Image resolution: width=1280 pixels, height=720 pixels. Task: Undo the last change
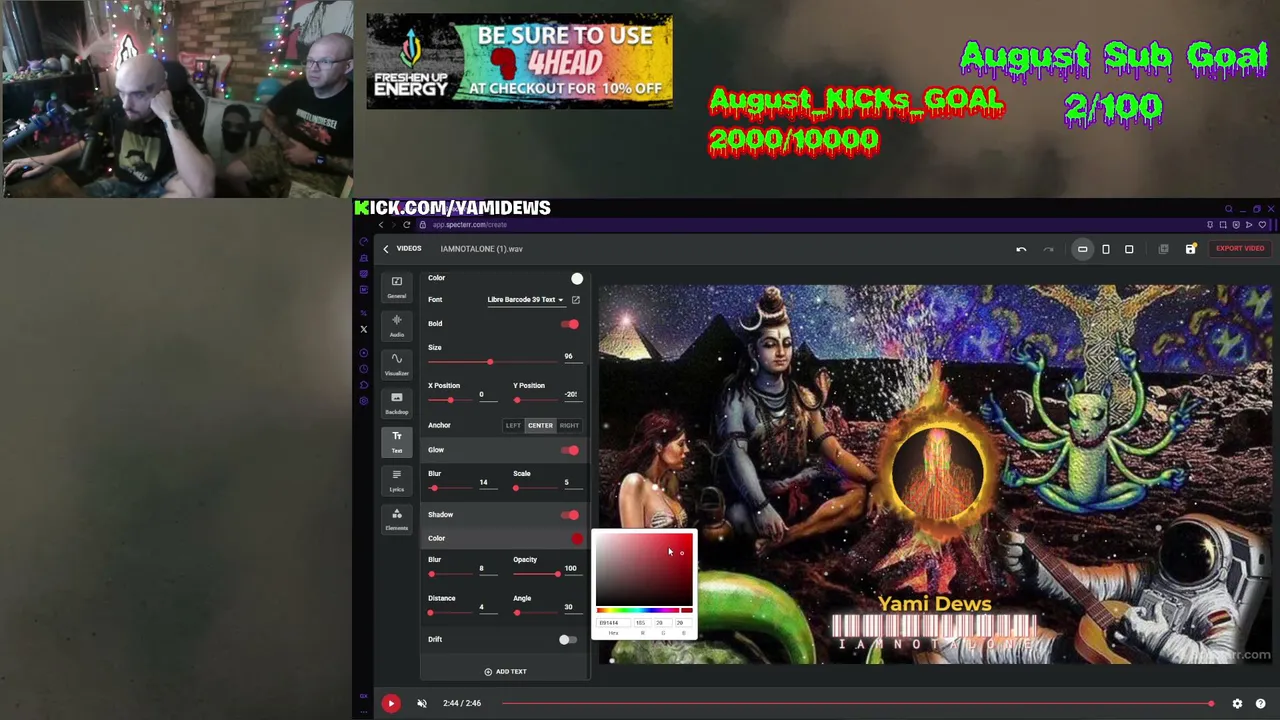[x=1021, y=249]
